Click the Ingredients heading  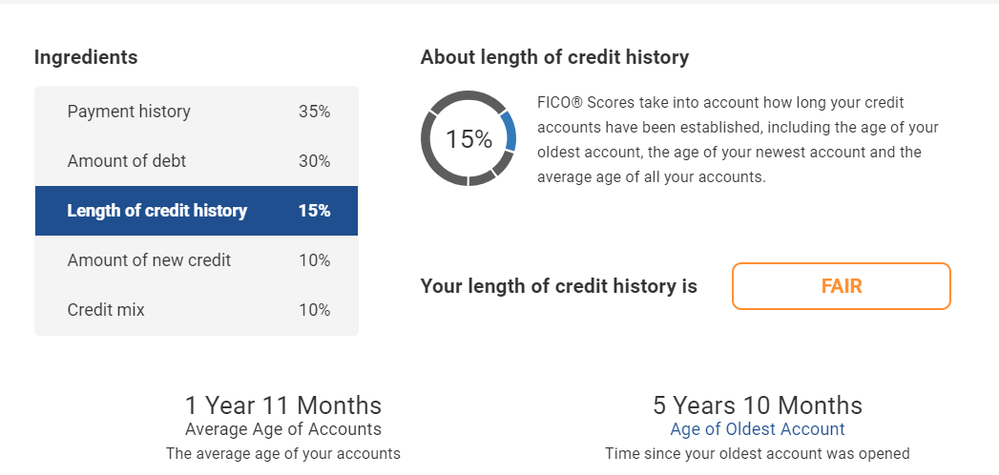coord(86,57)
